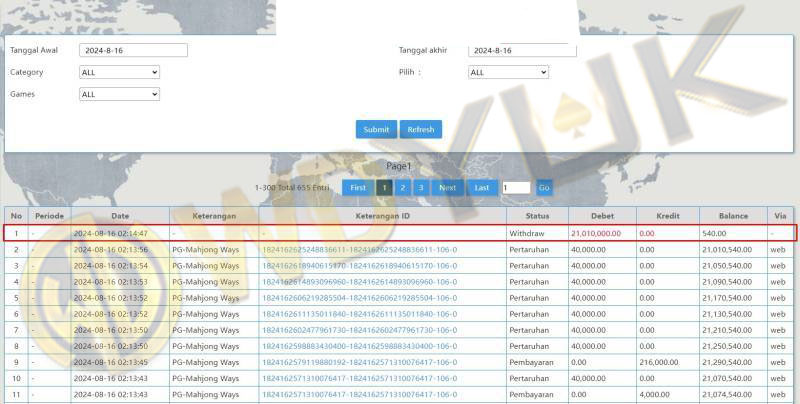The image size is (800, 404).
Task: Open the Category dropdown
Action: (119, 72)
